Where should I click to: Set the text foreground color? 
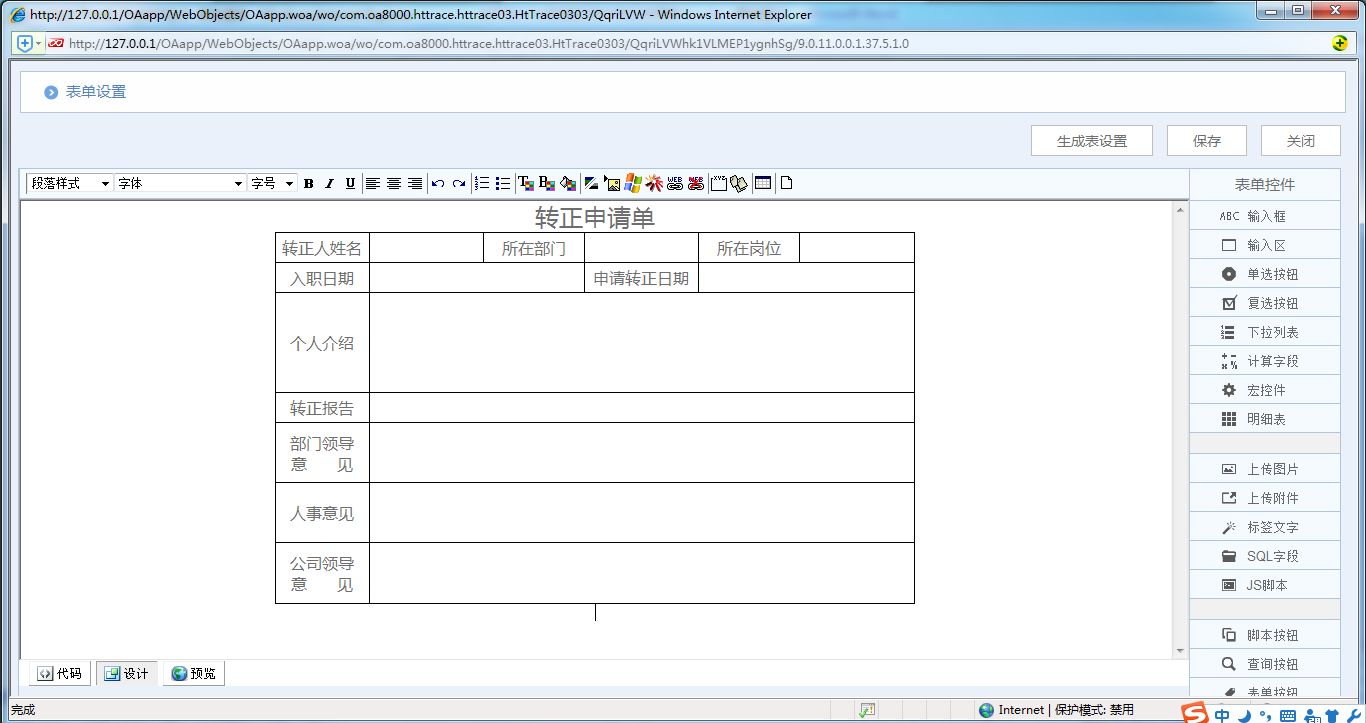[x=525, y=183]
